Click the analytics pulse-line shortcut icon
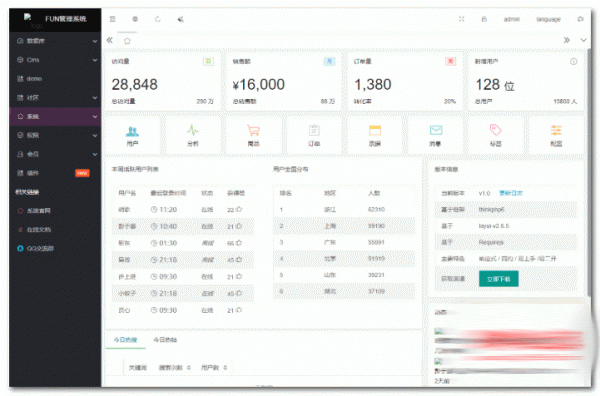 pos(193,130)
